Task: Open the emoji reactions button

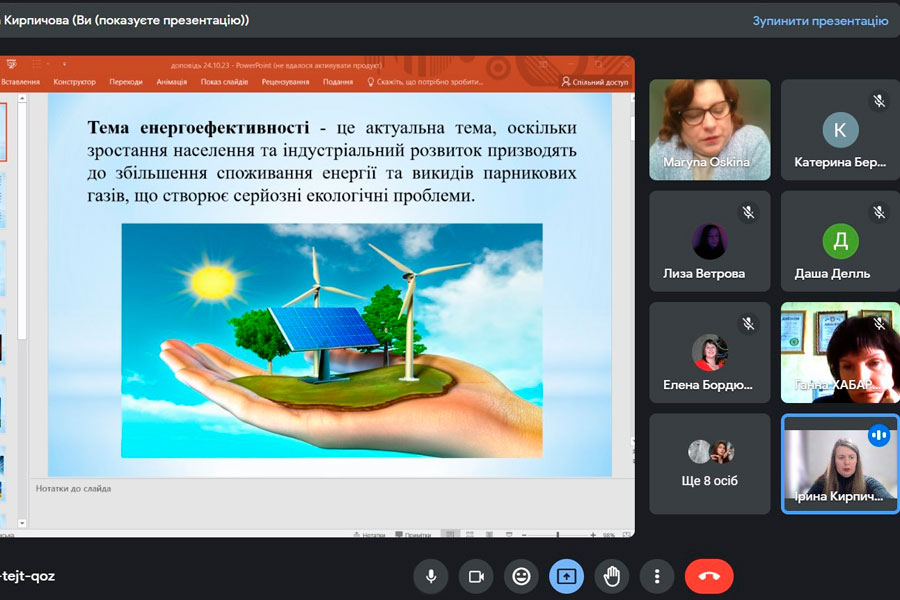Action: click(521, 576)
